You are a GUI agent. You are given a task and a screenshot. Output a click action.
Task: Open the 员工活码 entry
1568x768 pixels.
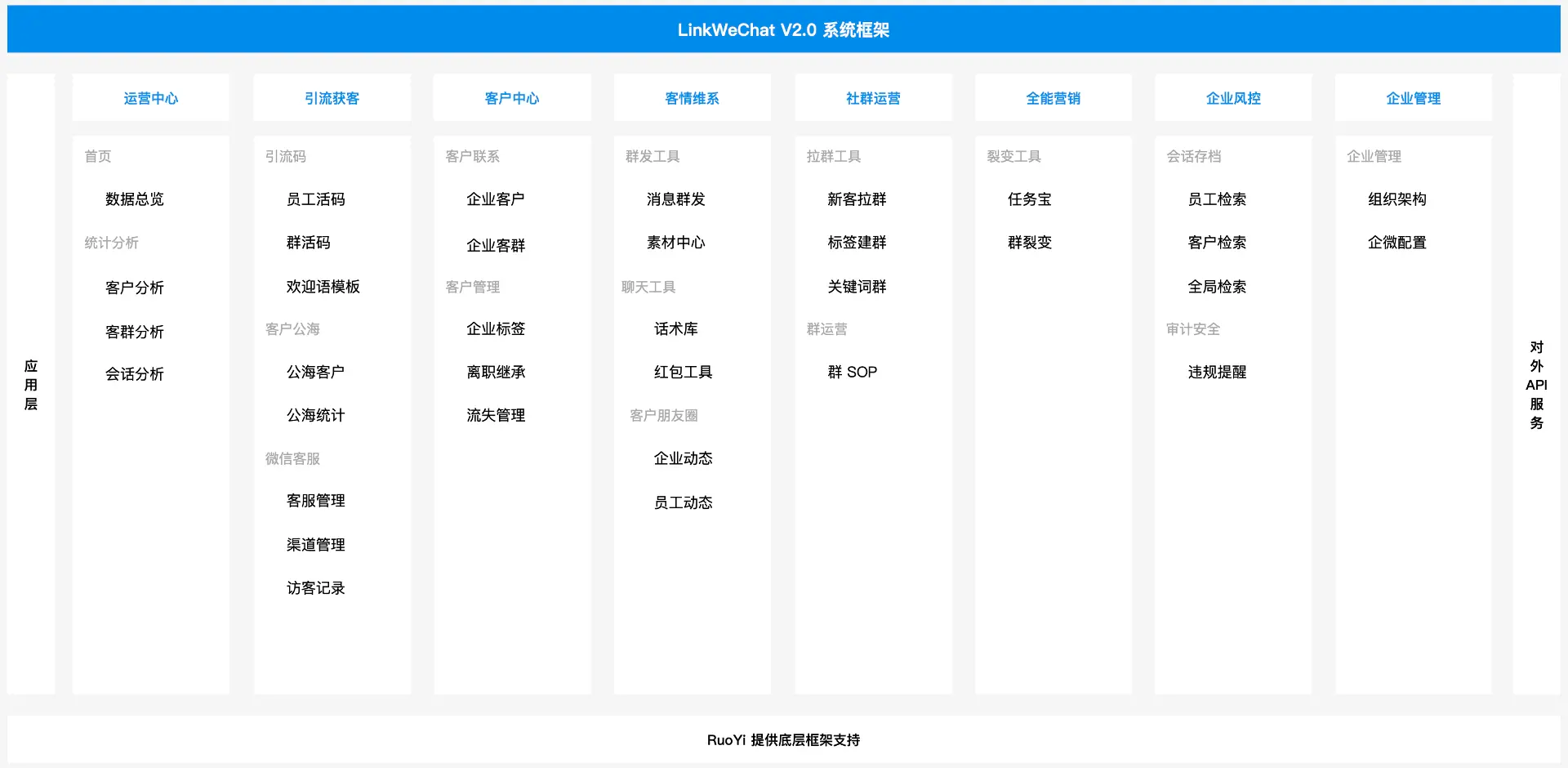coord(316,199)
